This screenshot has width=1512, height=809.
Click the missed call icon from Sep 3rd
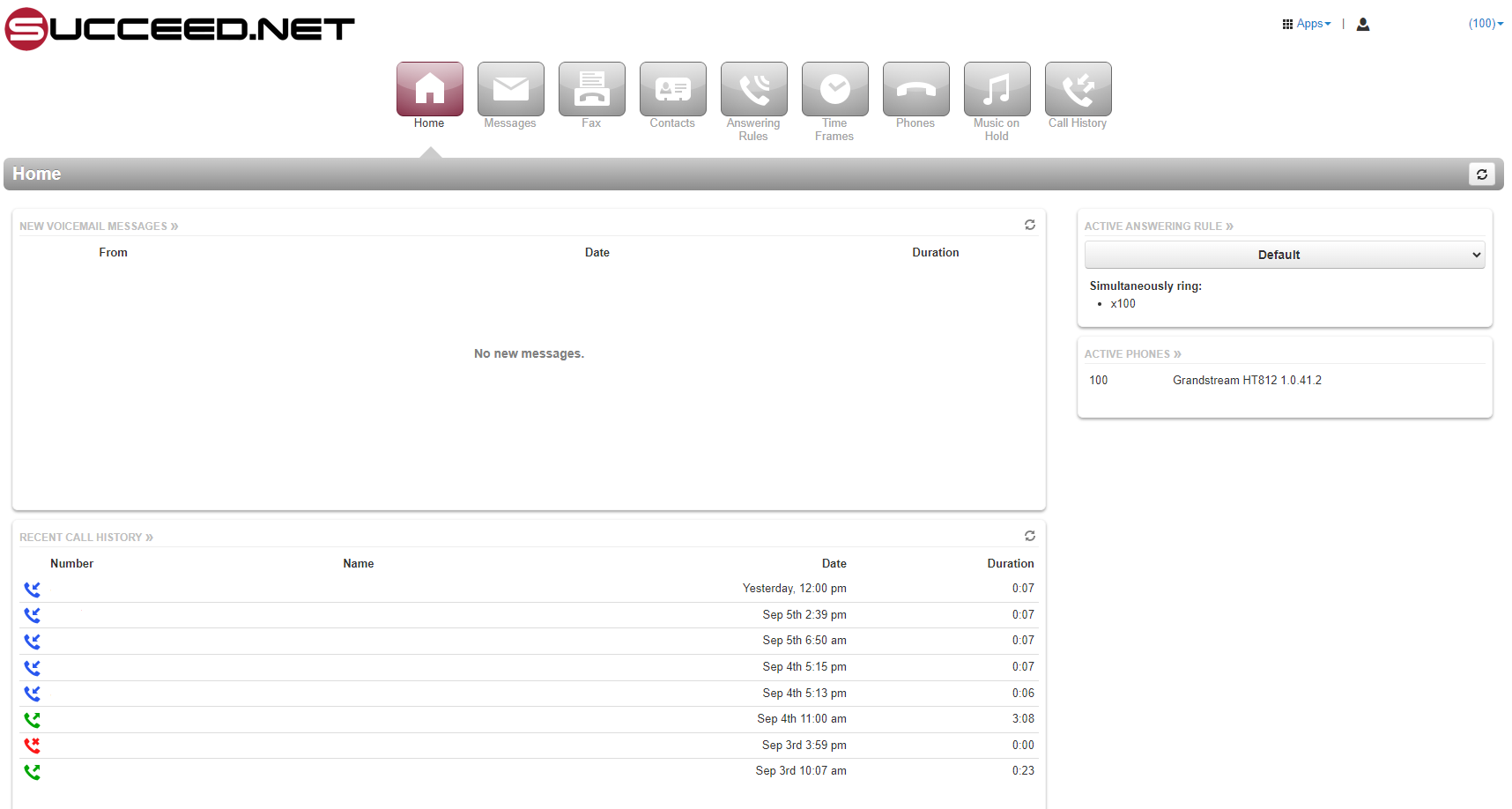coord(32,745)
